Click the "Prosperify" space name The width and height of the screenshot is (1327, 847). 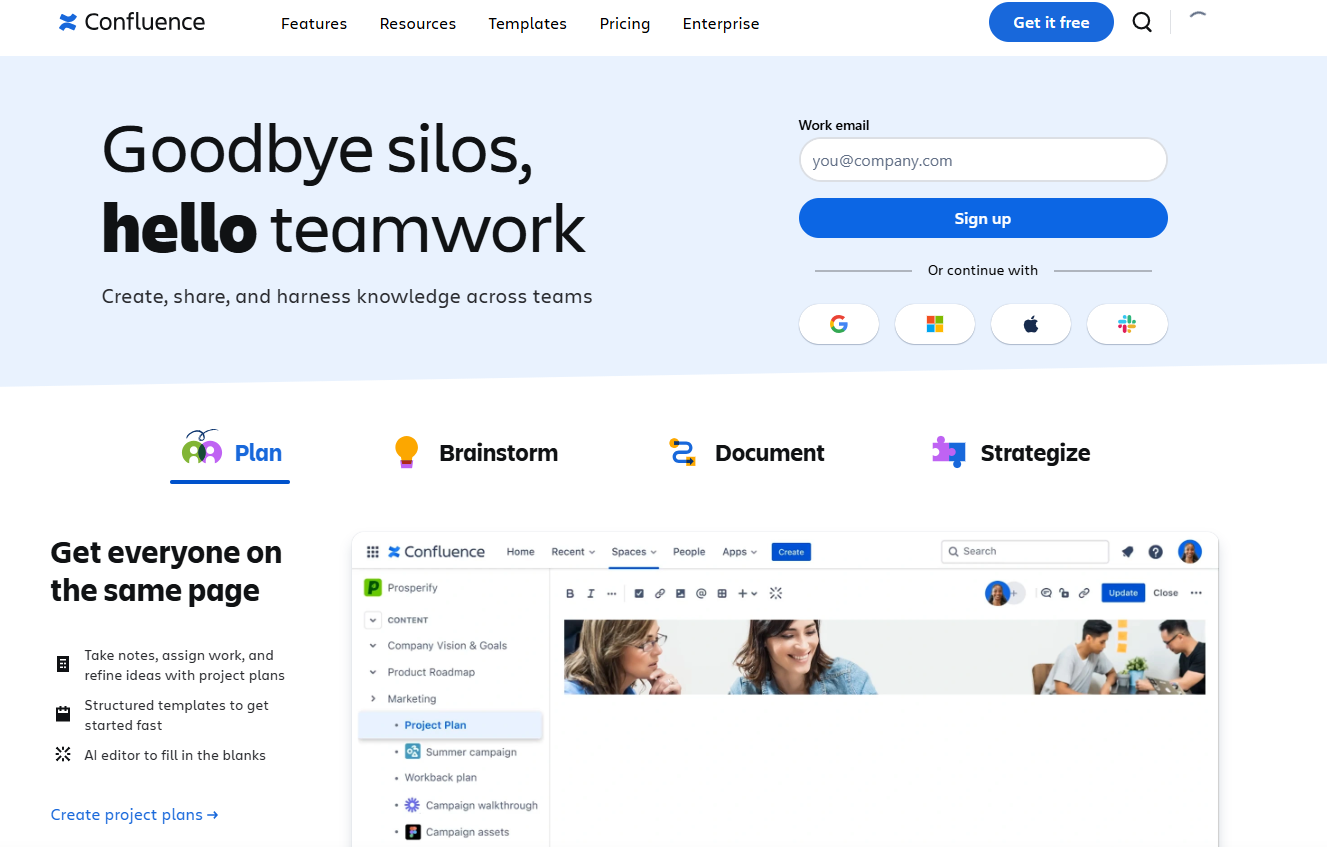click(413, 588)
